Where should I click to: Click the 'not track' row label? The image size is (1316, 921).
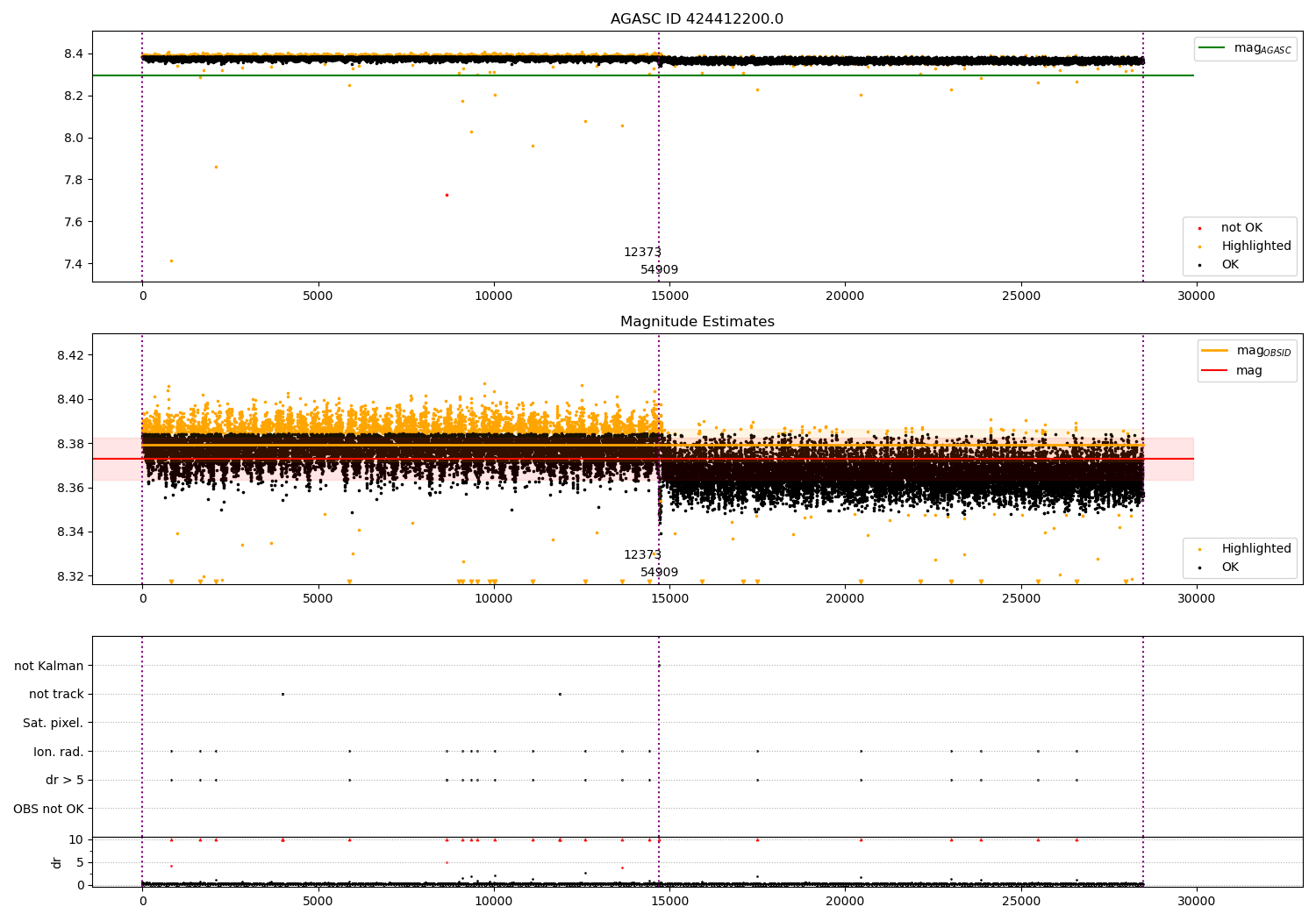[x=56, y=694]
